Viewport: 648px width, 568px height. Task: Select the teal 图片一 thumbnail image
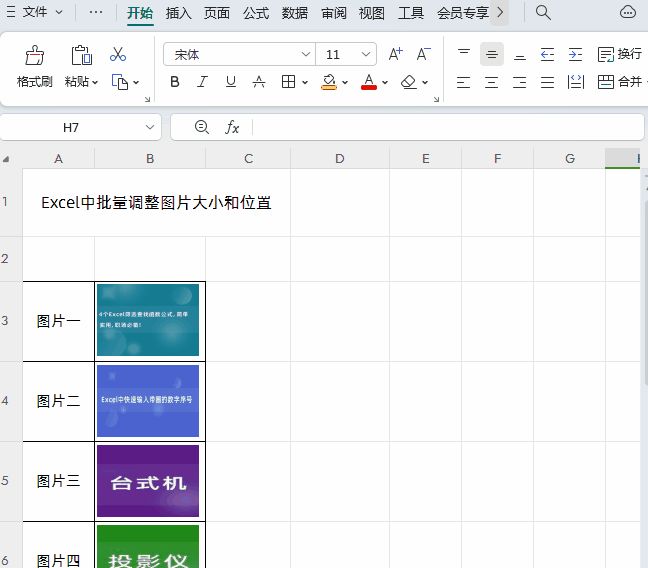tap(148, 320)
